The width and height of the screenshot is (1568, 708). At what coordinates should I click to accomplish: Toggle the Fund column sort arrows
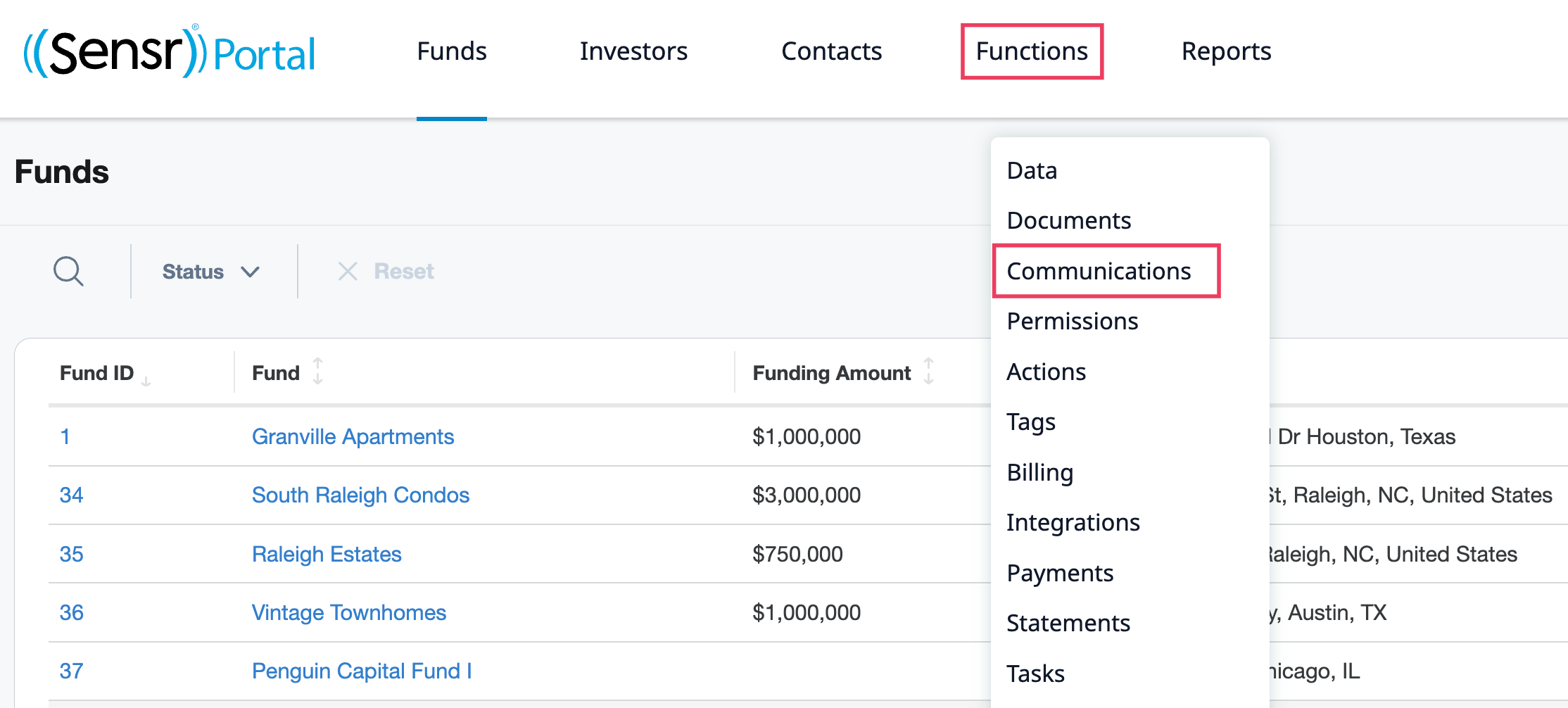(x=318, y=371)
